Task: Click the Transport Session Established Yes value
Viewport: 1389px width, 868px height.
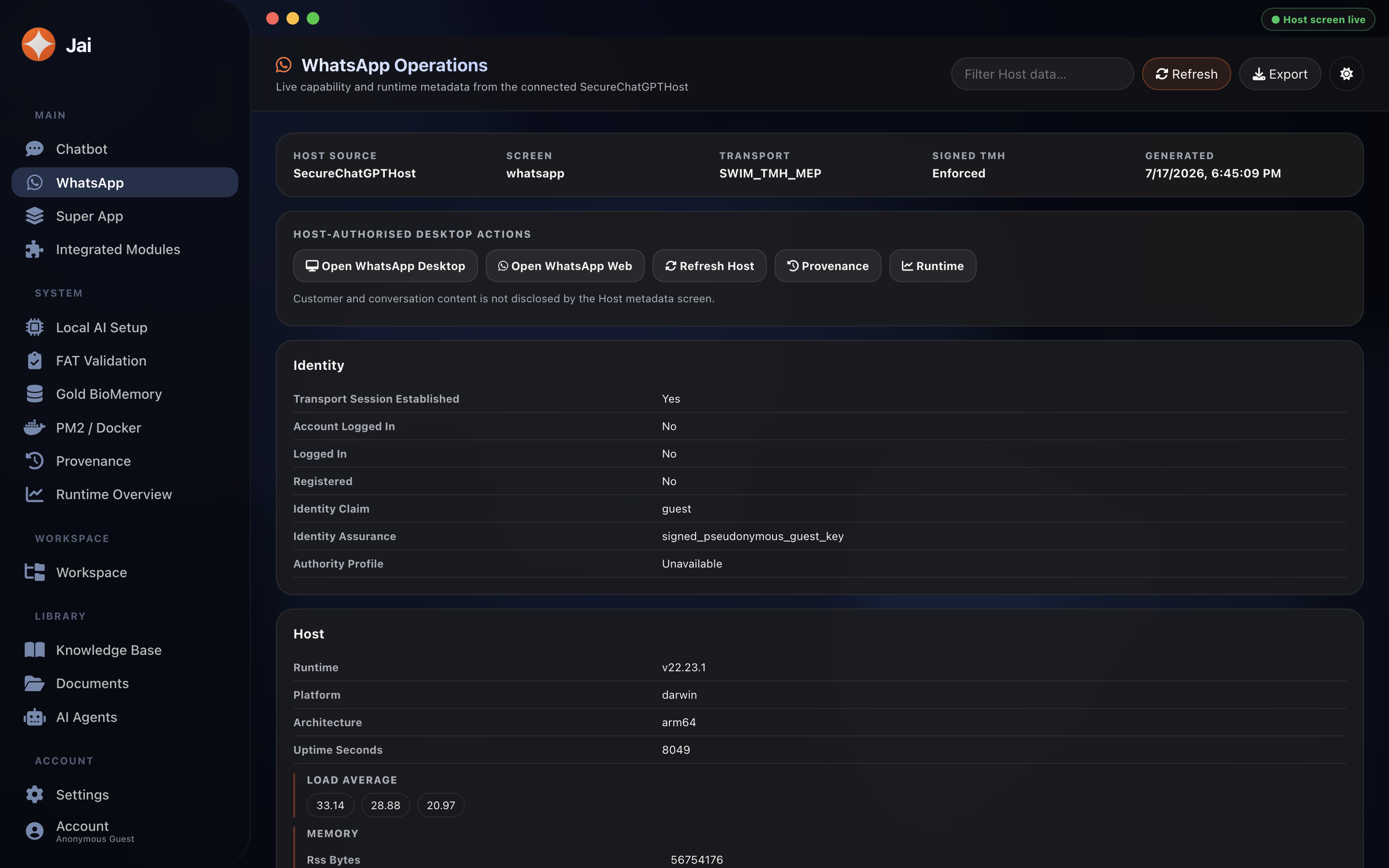Action: [x=670, y=398]
